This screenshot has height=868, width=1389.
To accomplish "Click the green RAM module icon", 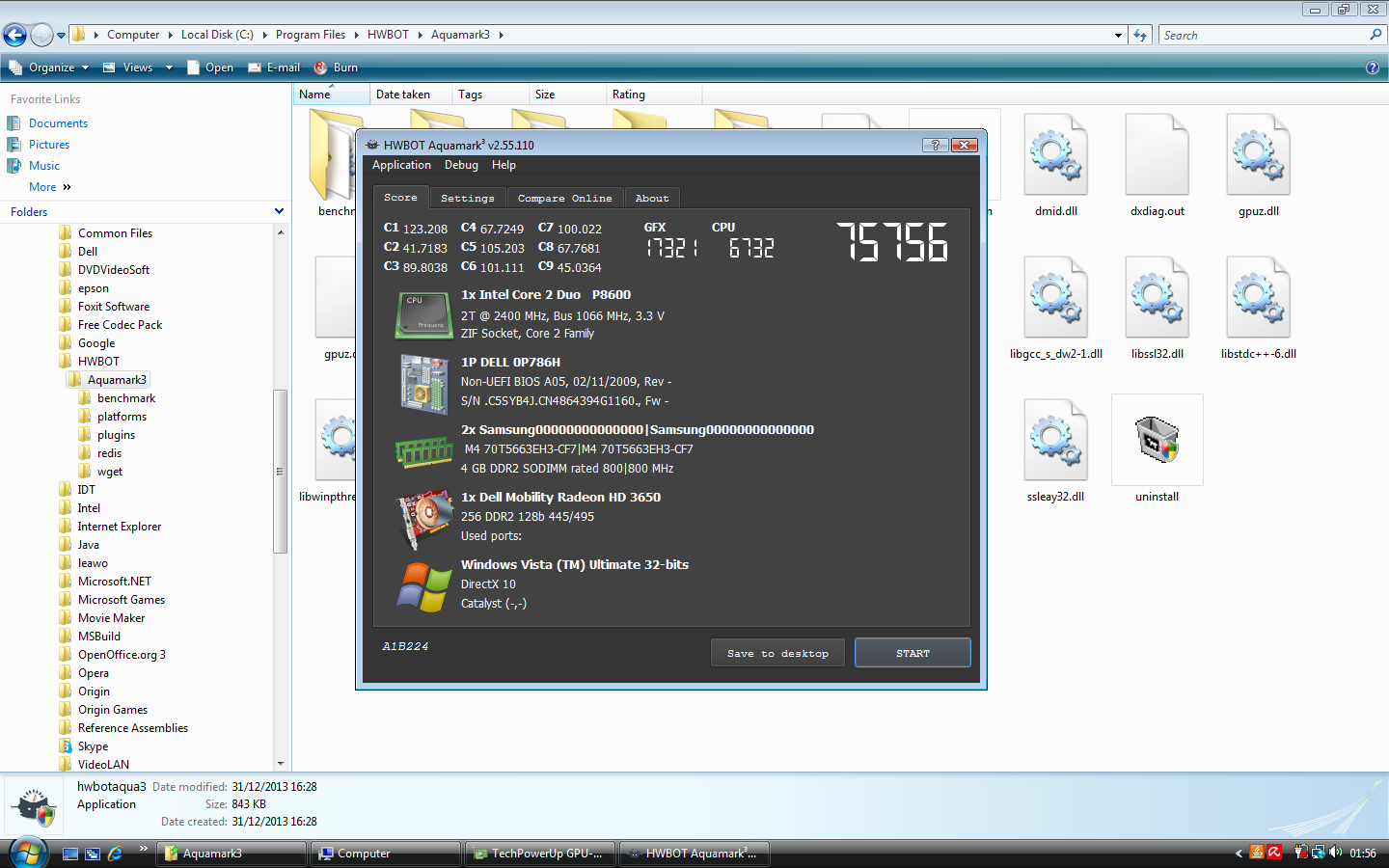I will click(424, 452).
